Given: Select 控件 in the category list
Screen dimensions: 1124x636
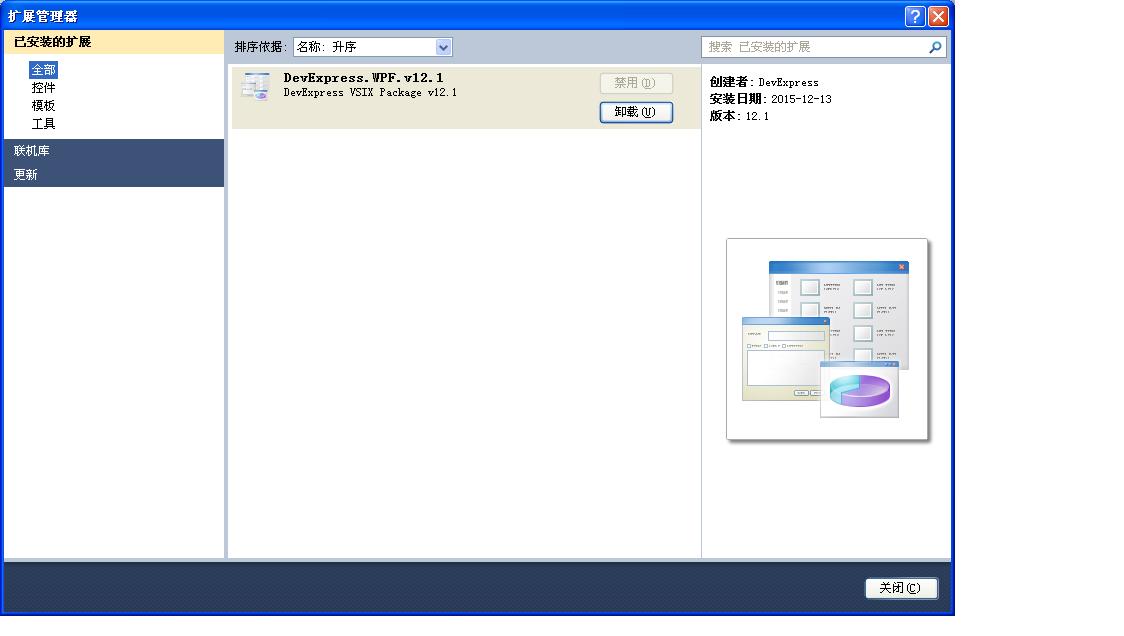Looking at the screenshot, I should [43, 87].
